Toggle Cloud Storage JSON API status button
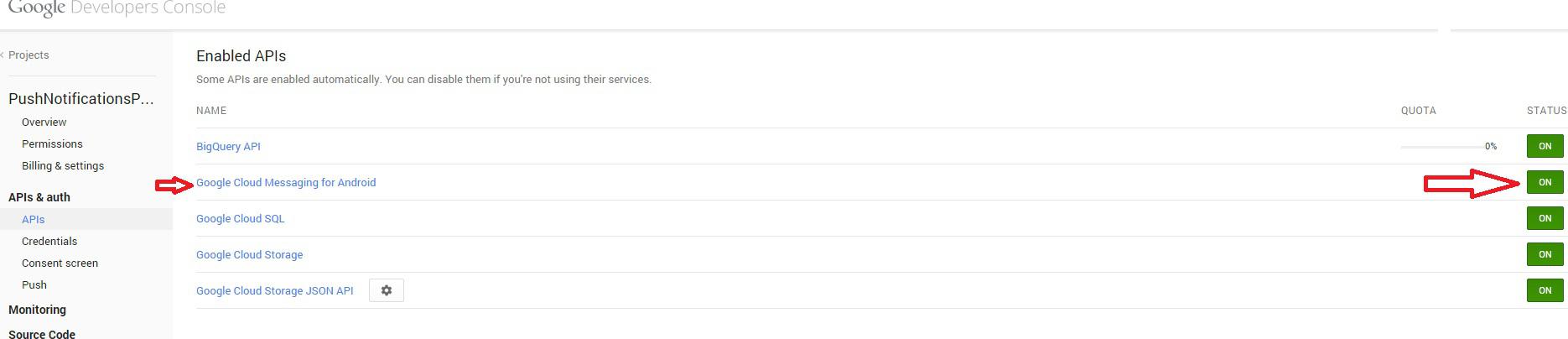The height and width of the screenshot is (339, 1568). click(x=1545, y=290)
